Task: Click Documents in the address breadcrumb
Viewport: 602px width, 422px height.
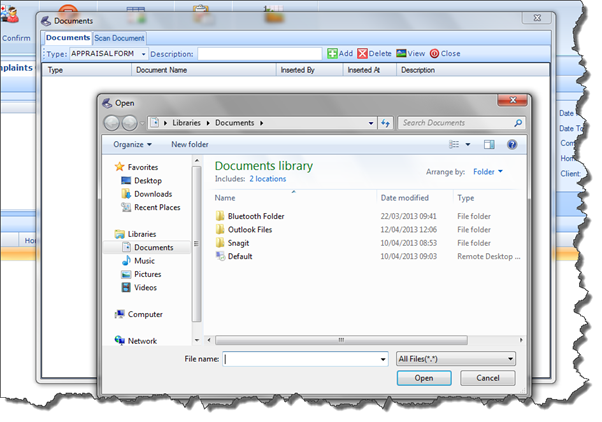Action: [x=235, y=123]
